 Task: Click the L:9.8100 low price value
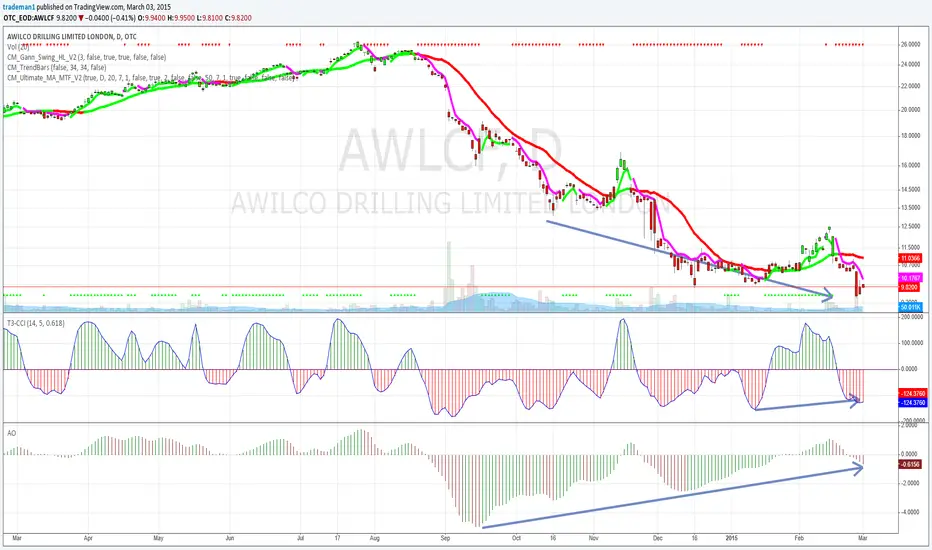210,18
